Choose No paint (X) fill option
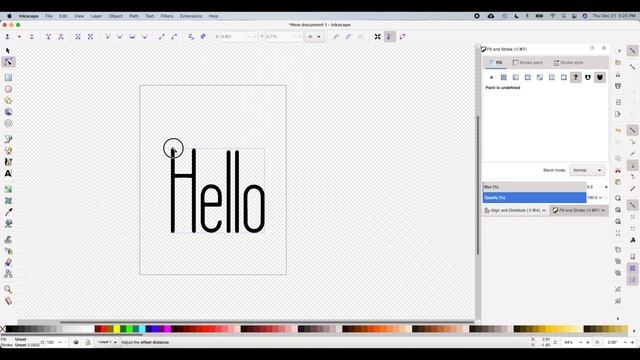The height and width of the screenshot is (360, 640). click(x=491, y=77)
